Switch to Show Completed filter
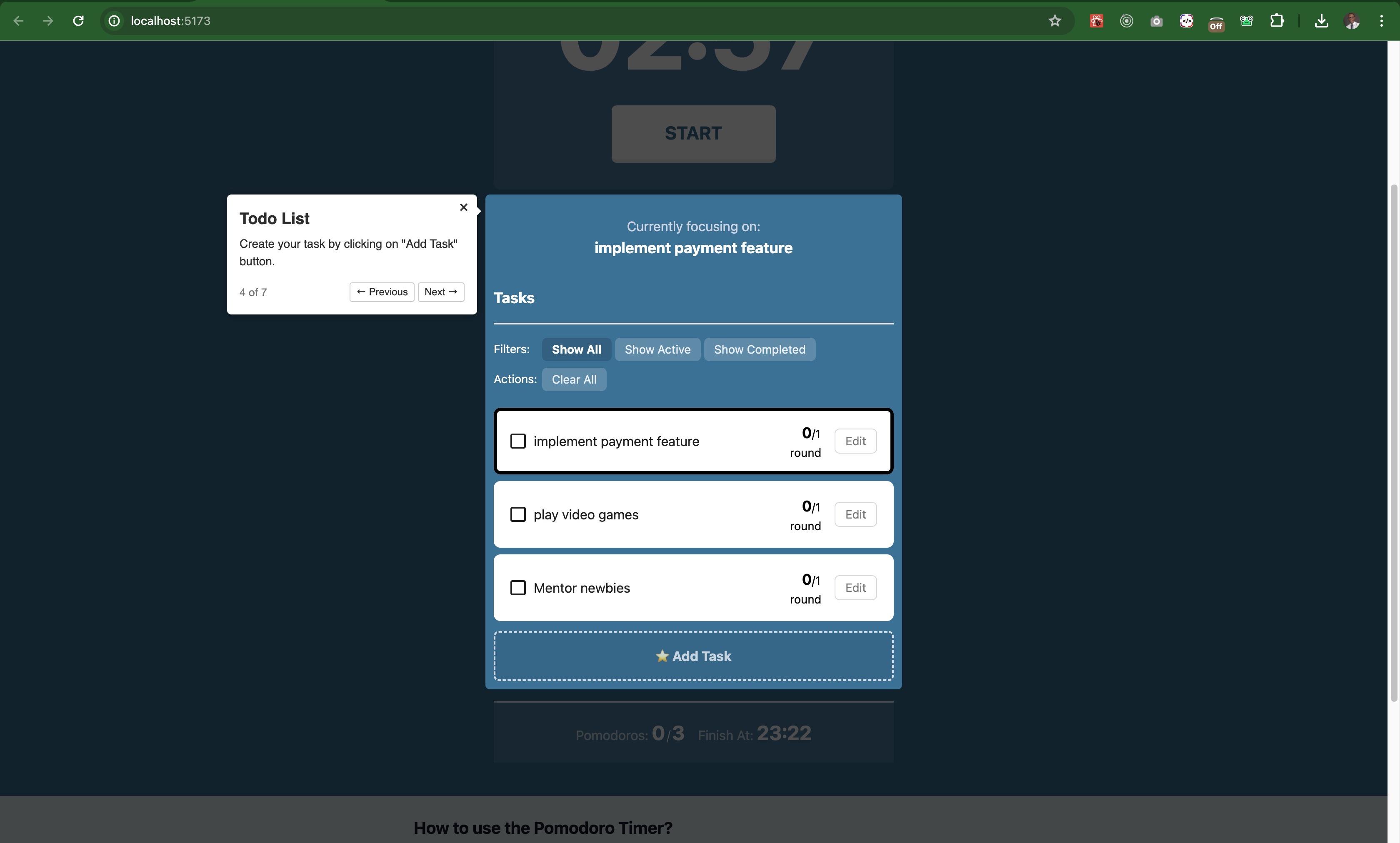The image size is (1400, 843). (759, 349)
